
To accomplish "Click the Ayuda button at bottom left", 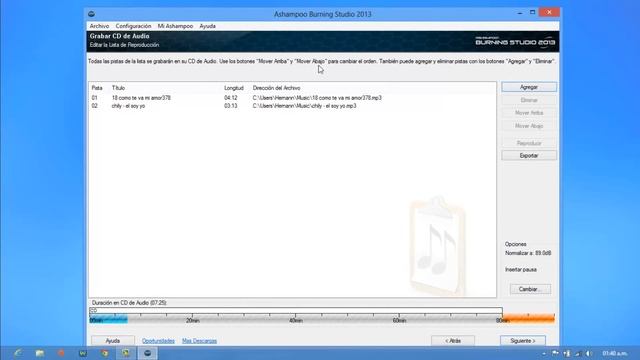I will [x=113, y=340].
